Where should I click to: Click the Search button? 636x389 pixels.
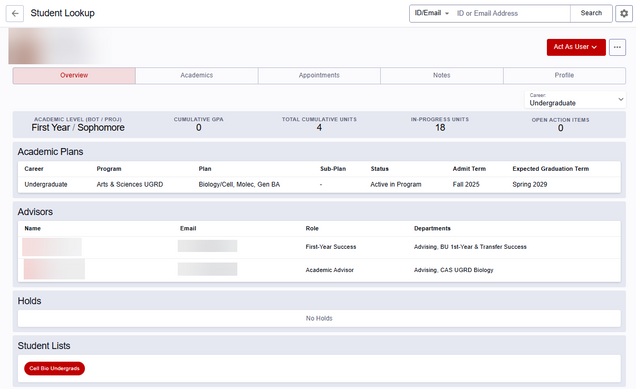click(591, 13)
